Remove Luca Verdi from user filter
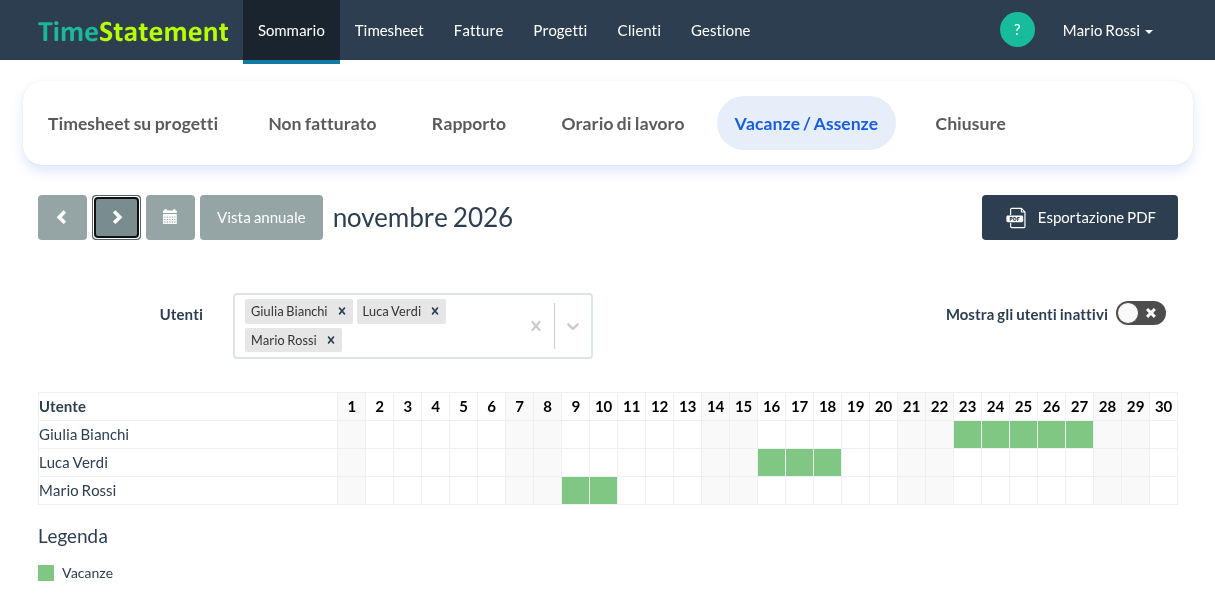This screenshot has width=1215, height=610. click(435, 311)
